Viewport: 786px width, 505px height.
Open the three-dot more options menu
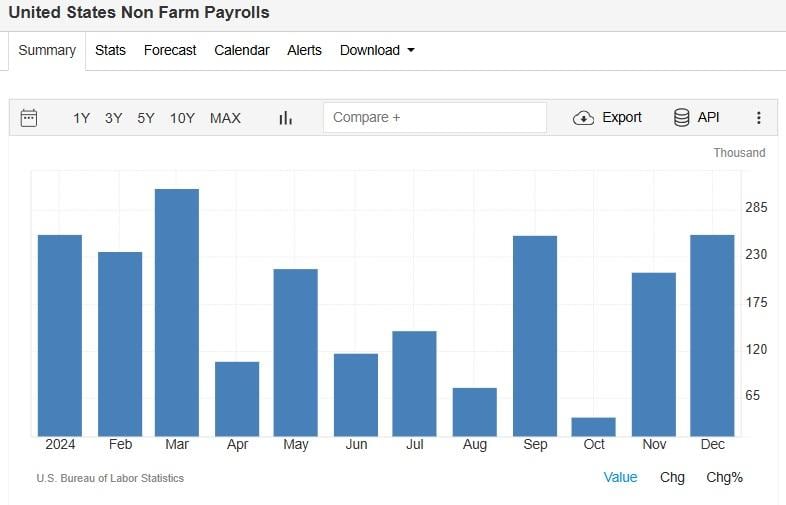(759, 118)
